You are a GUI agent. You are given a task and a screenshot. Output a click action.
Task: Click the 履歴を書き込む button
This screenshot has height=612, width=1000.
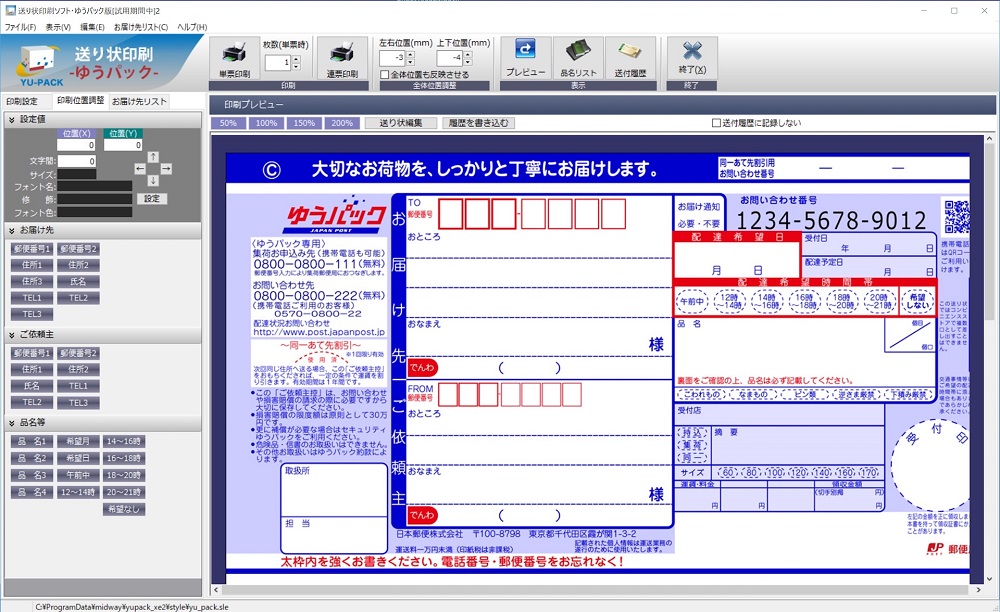478,123
